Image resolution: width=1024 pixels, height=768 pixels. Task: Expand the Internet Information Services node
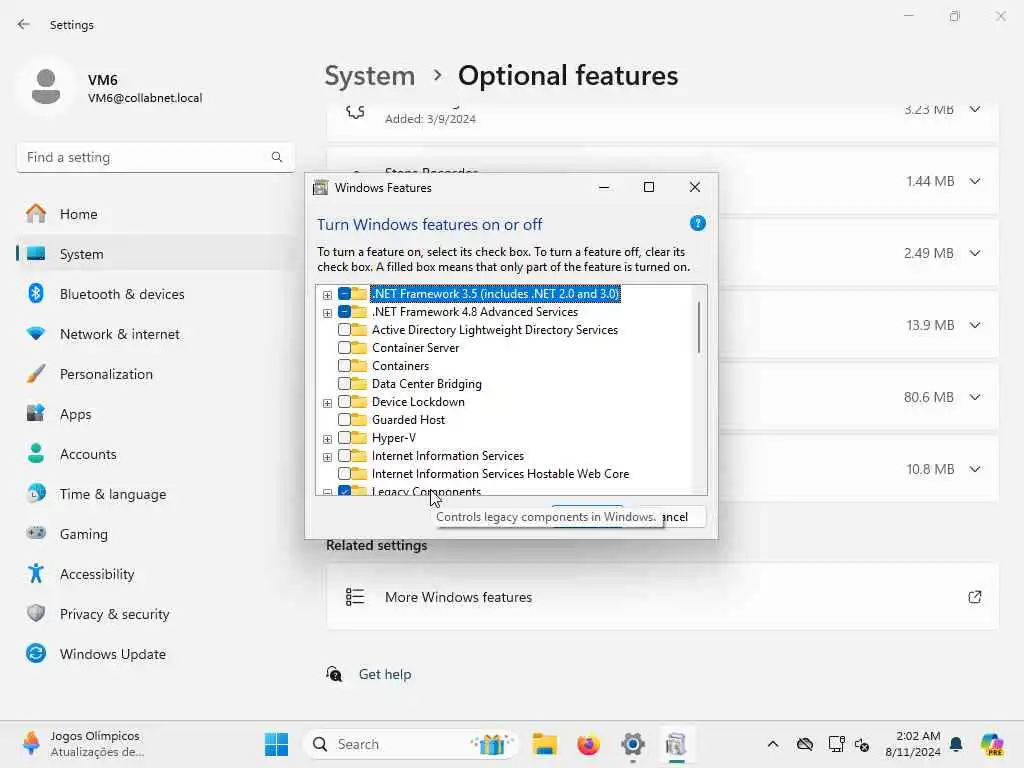327,457
